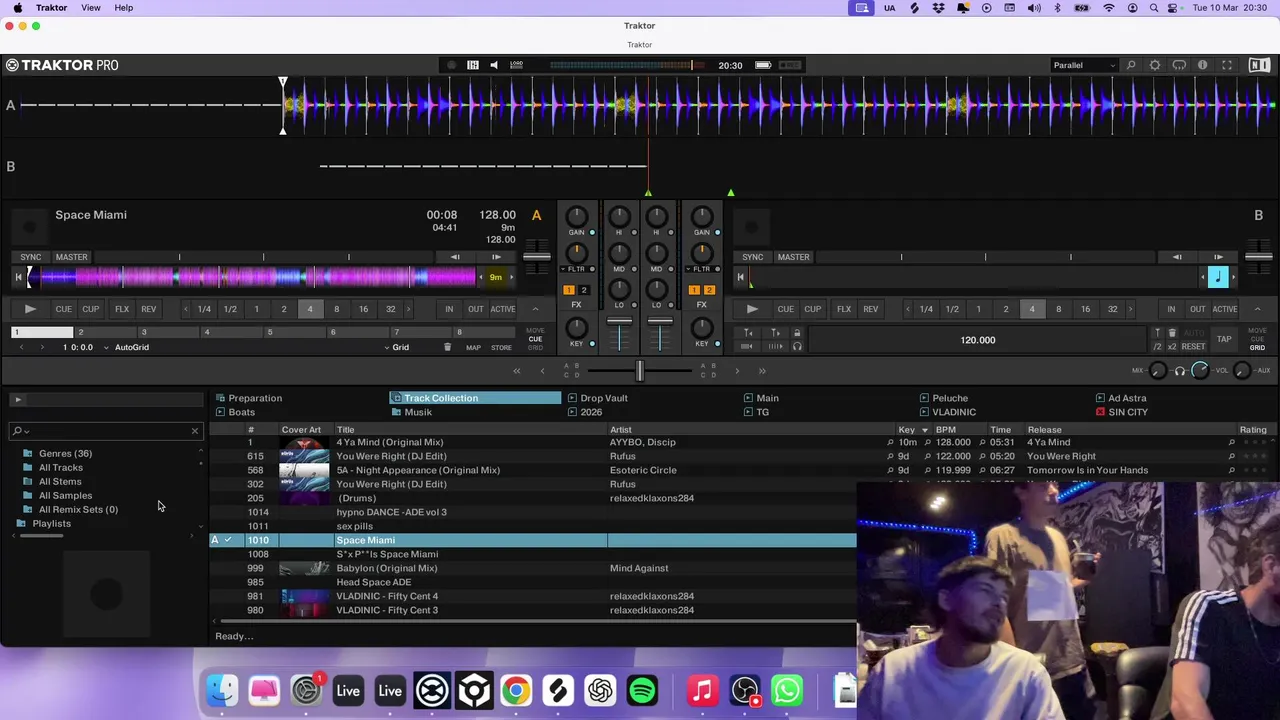This screenshot has height=720, width=1280.
Task: Click CUP button on deck B
Action: (x=812, y=309)
